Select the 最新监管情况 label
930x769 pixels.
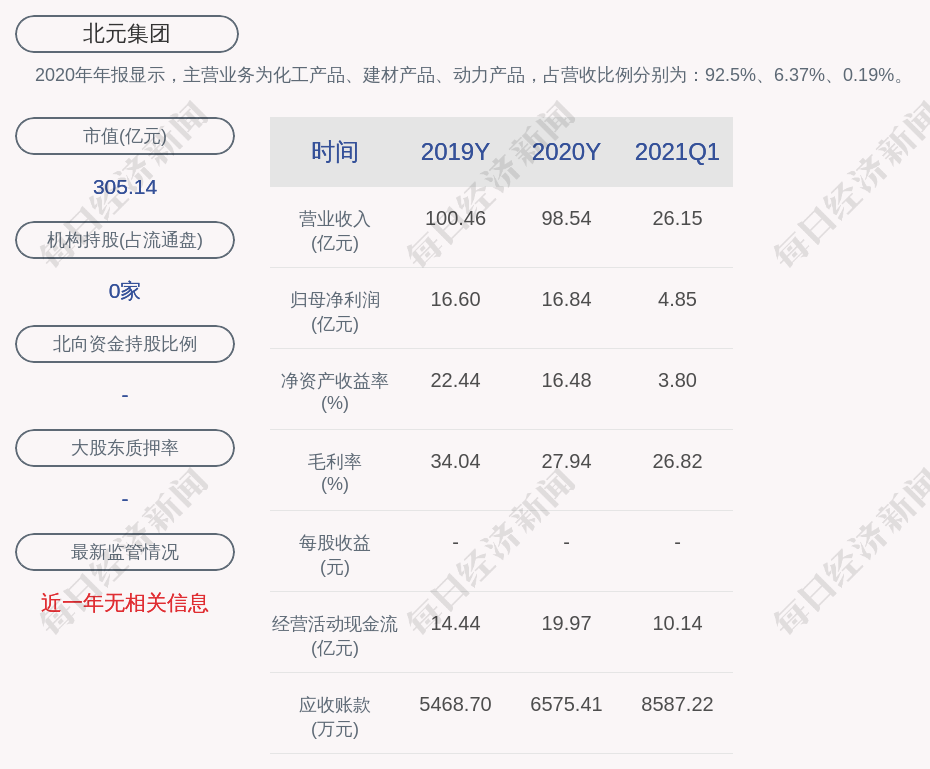pos(125,552)
